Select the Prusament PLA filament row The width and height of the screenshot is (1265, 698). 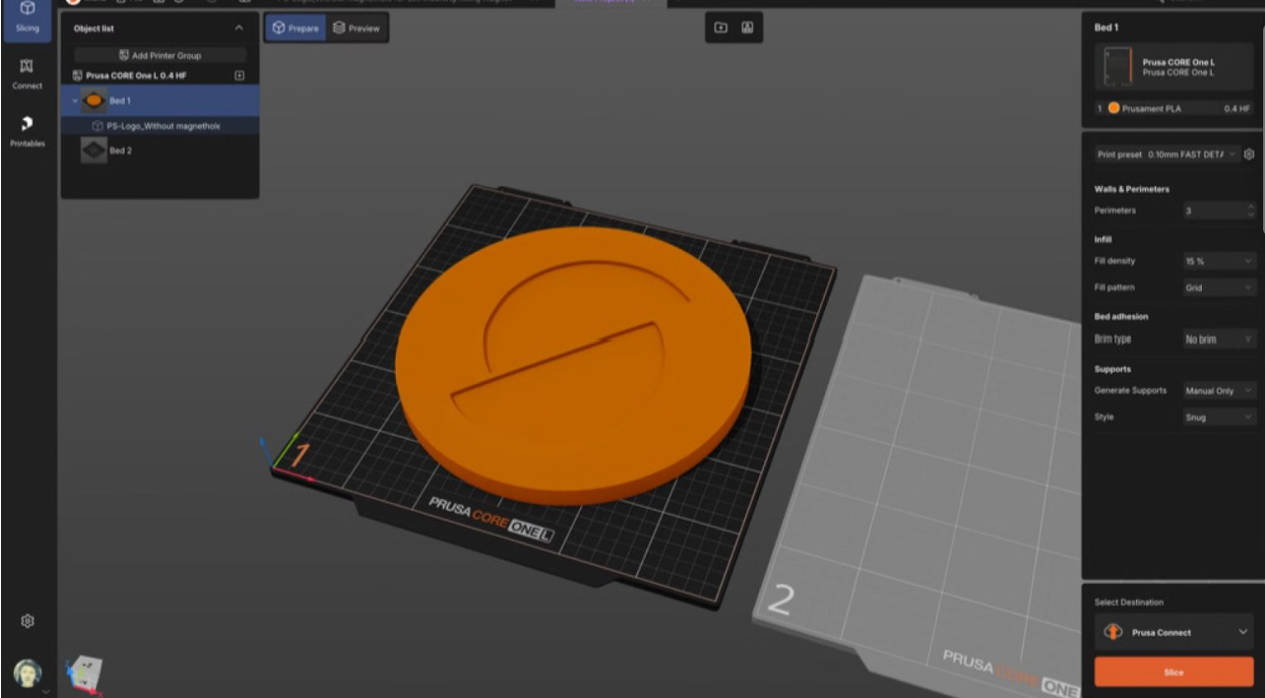1174,108
